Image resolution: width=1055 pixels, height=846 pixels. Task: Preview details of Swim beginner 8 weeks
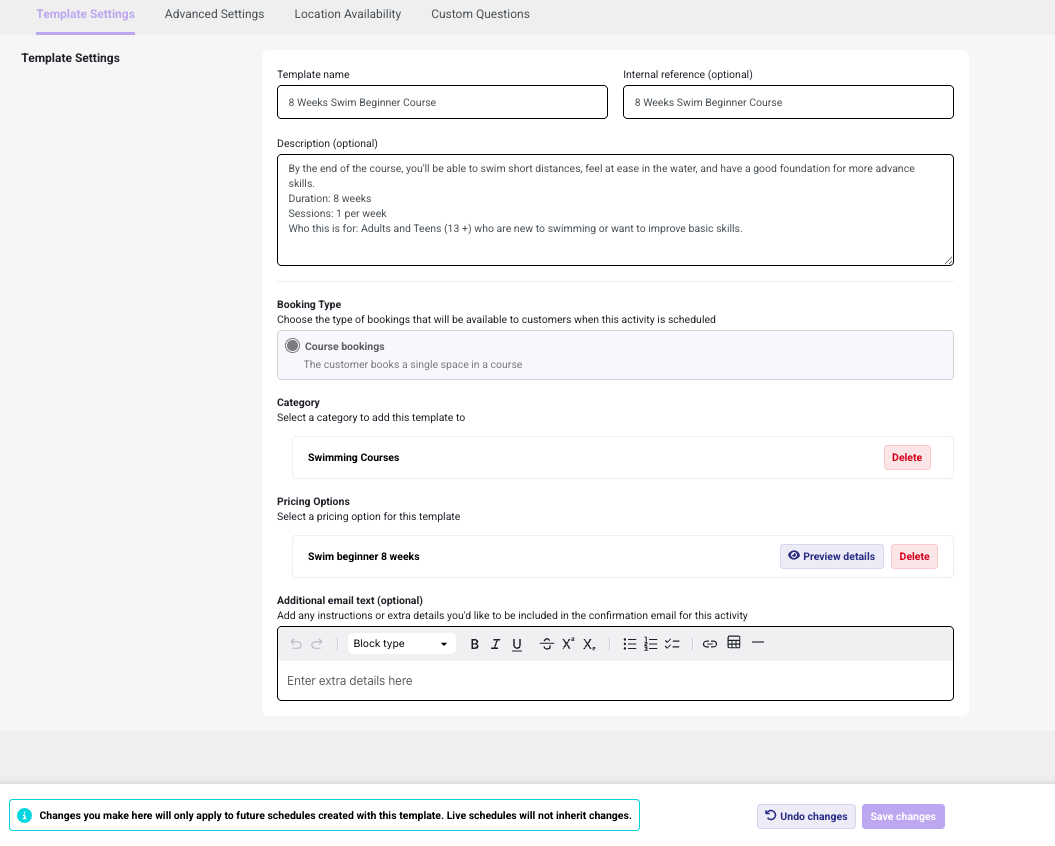point(832,557)
